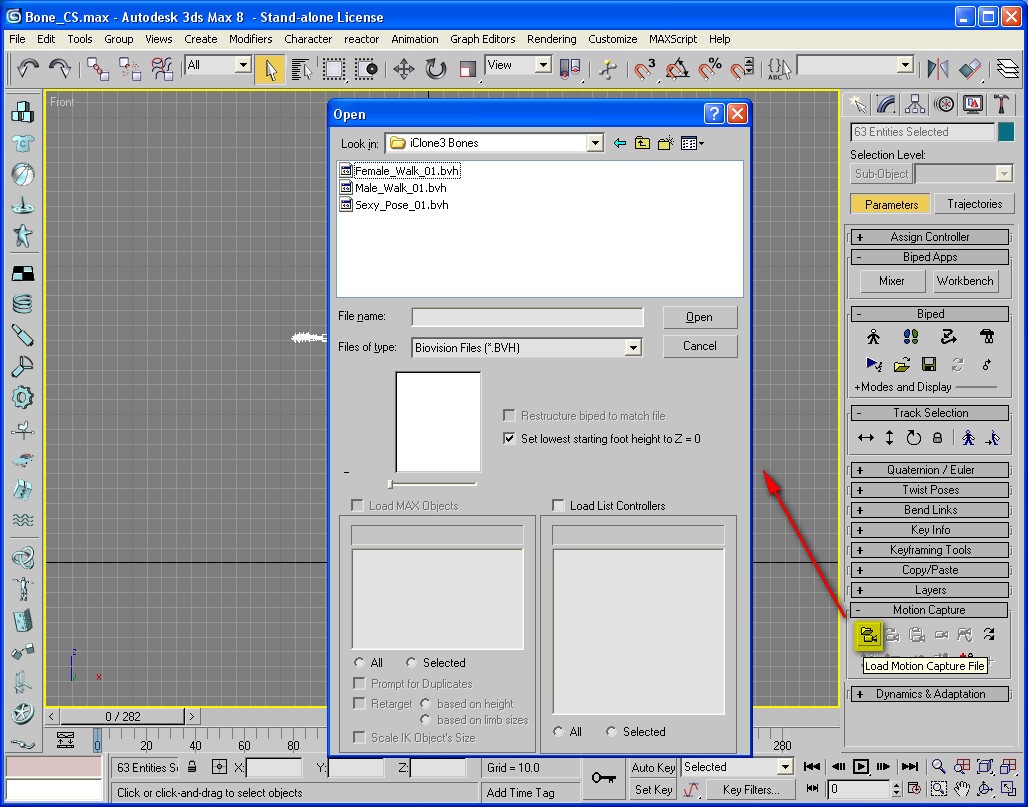The width and height of the screenshot is (1028, 807).
Task: Open a biped file with the Load File icon
Action: (901, 364)
